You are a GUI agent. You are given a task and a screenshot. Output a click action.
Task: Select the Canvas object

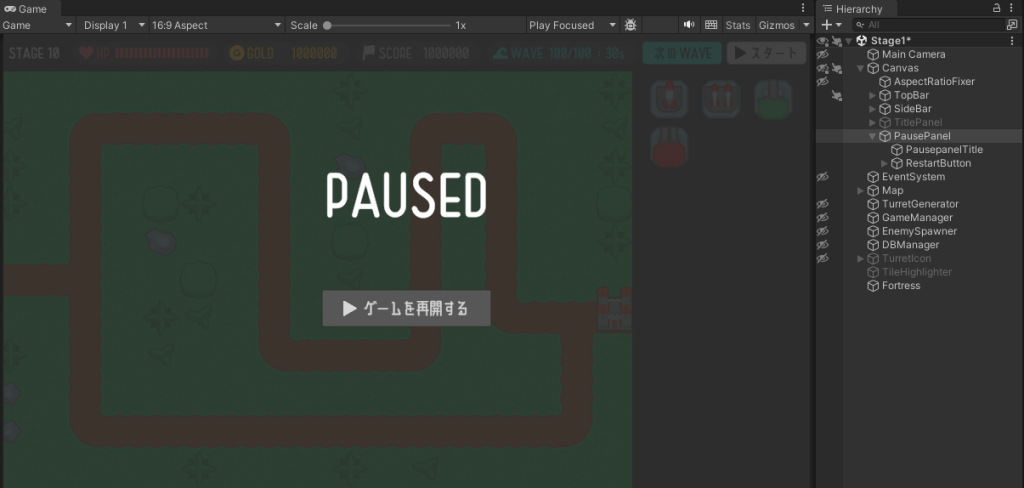(x=900, y=68)
